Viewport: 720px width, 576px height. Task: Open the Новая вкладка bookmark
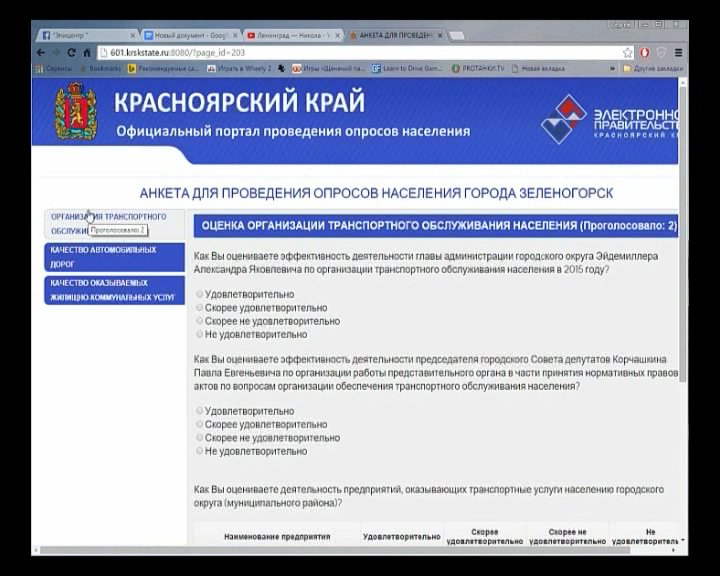click(x=538, y=68)
